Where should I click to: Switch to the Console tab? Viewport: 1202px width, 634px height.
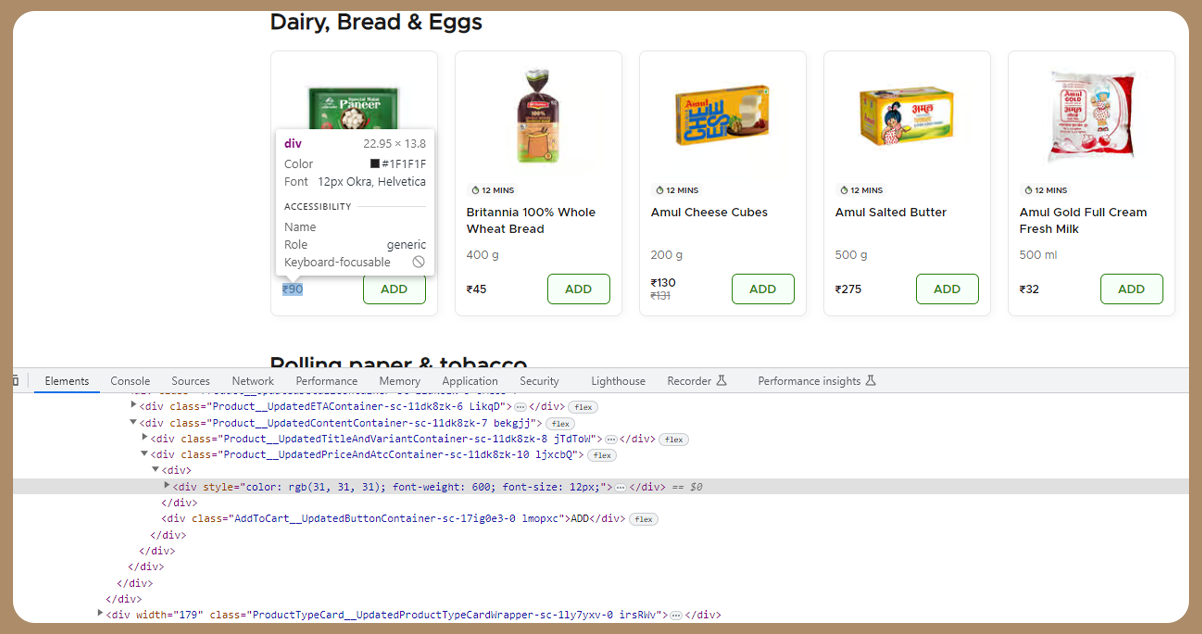coord(130,380)
